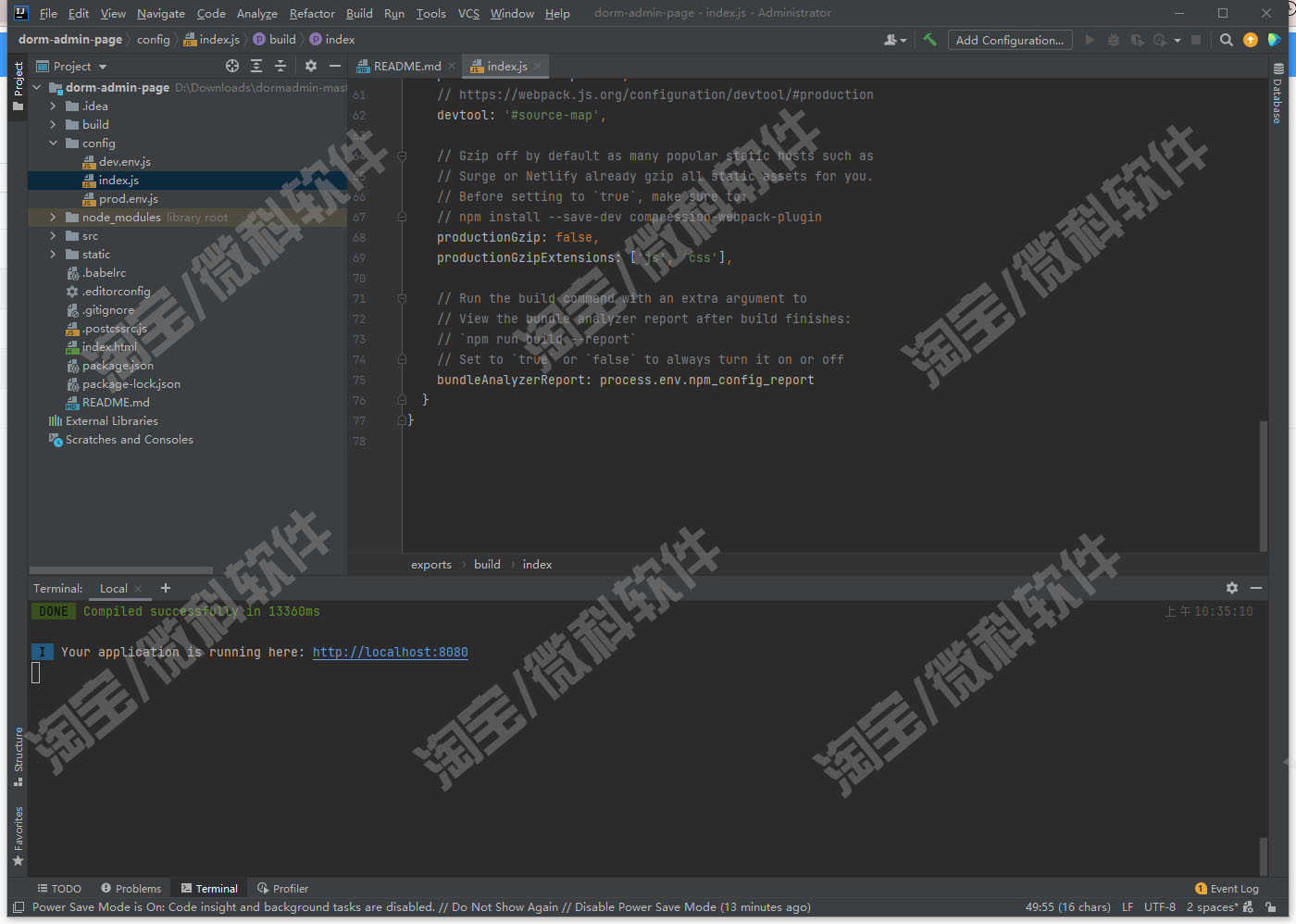This screenshot has height=924, width=1296.
Task: Open the Navigate menu
Action: [x=161, y=13]
